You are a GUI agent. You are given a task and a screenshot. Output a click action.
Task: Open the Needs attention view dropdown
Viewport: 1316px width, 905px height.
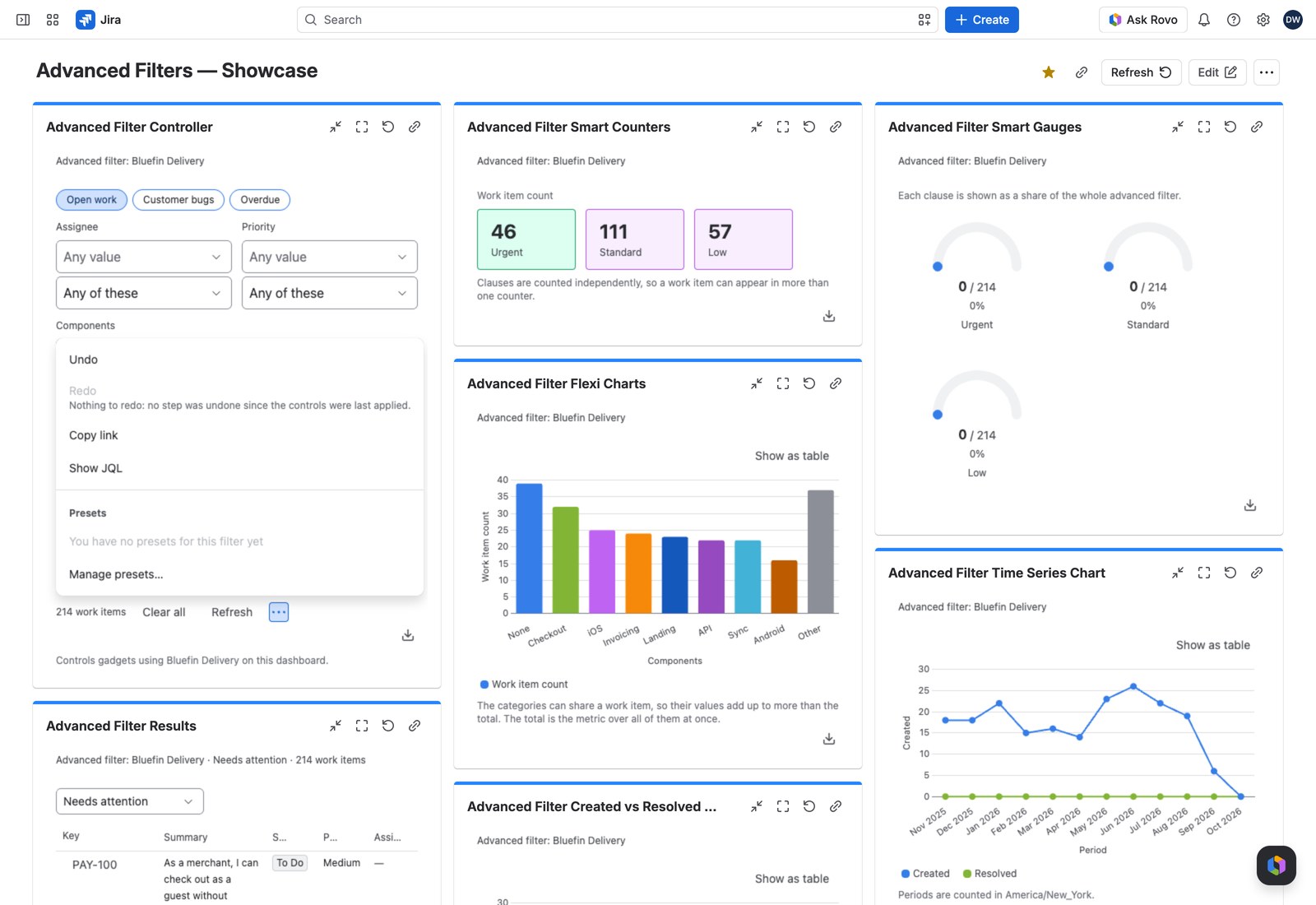pos(130,801)
